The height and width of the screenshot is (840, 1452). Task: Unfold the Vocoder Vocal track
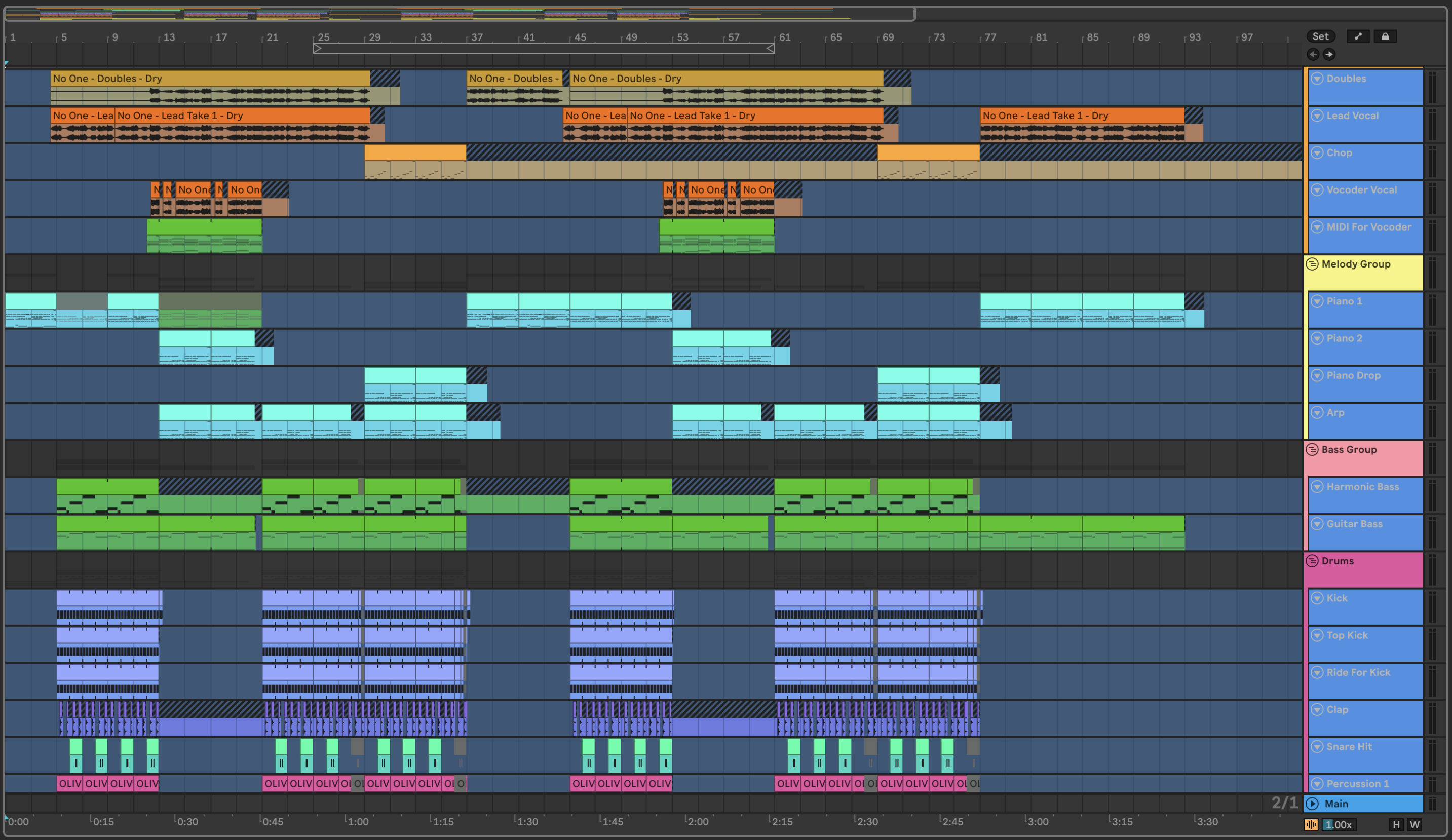tap(1317, 189)
